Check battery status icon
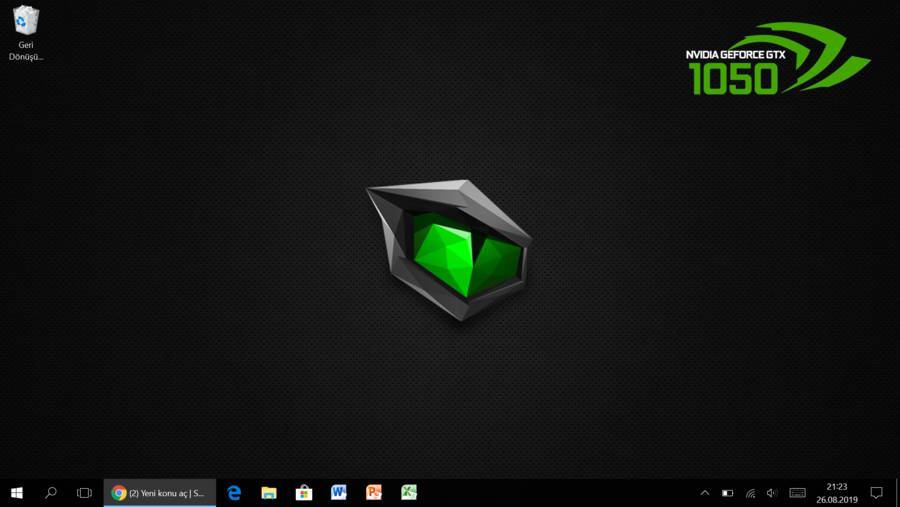The height and width of the screenshot is (507, 900). point(727,493)
